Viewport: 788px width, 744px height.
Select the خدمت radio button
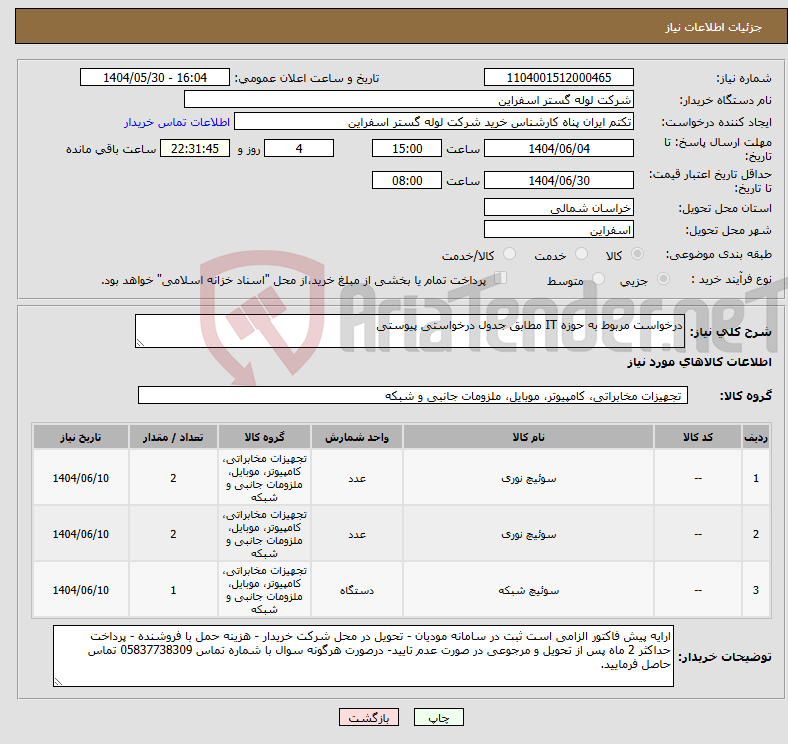581,254
